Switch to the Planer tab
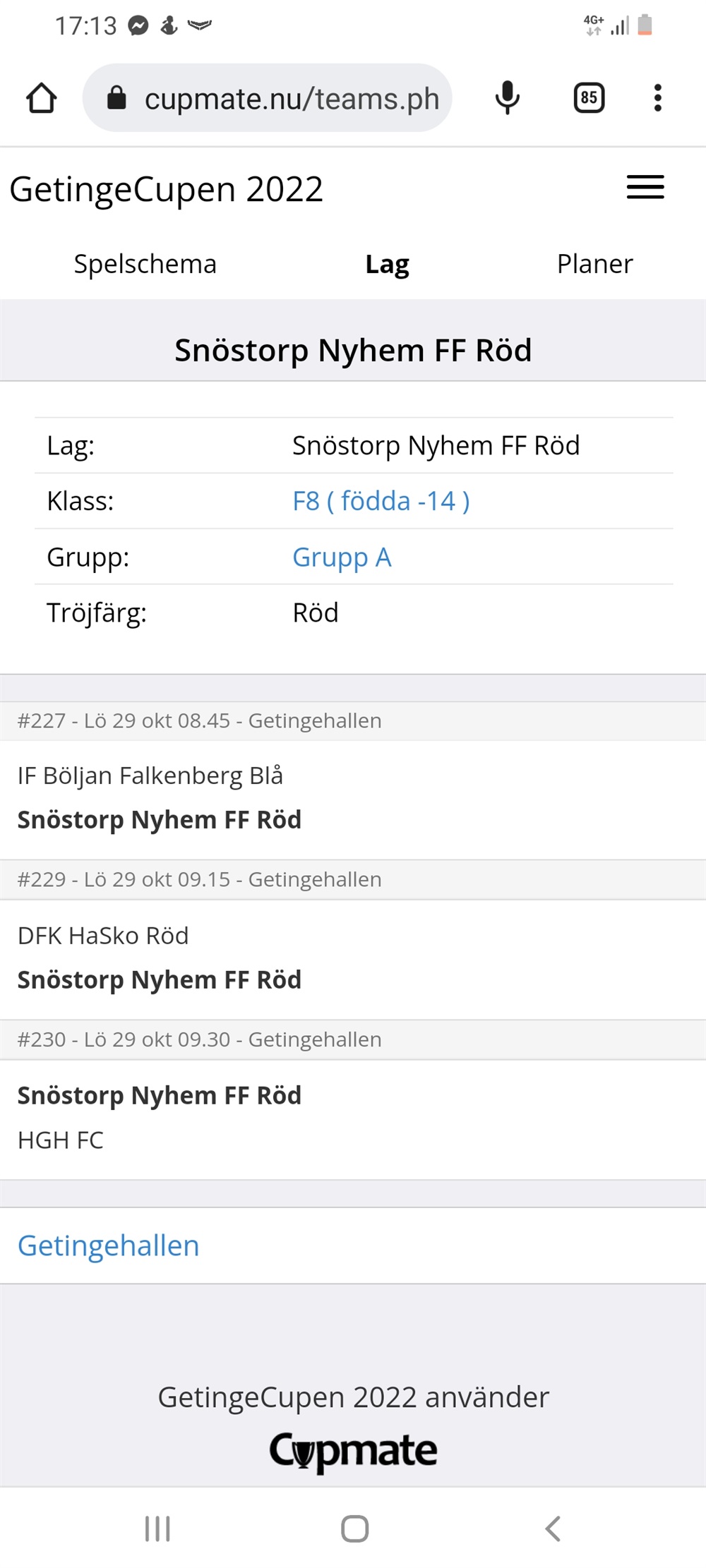706x1568 pixels. [x=594, y=264]
